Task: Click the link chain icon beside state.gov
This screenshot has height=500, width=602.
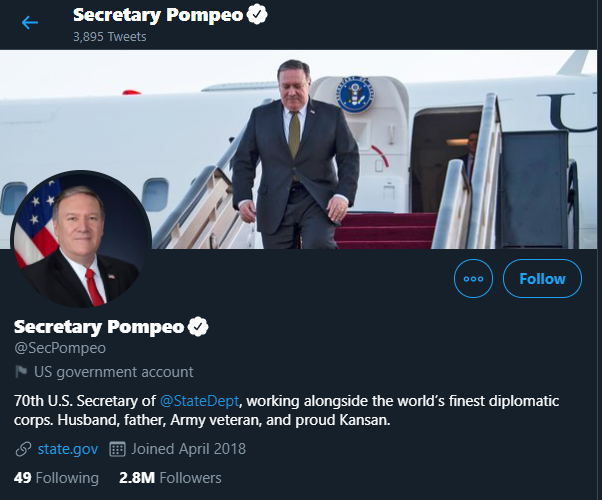Action: (x=21, y=449)
